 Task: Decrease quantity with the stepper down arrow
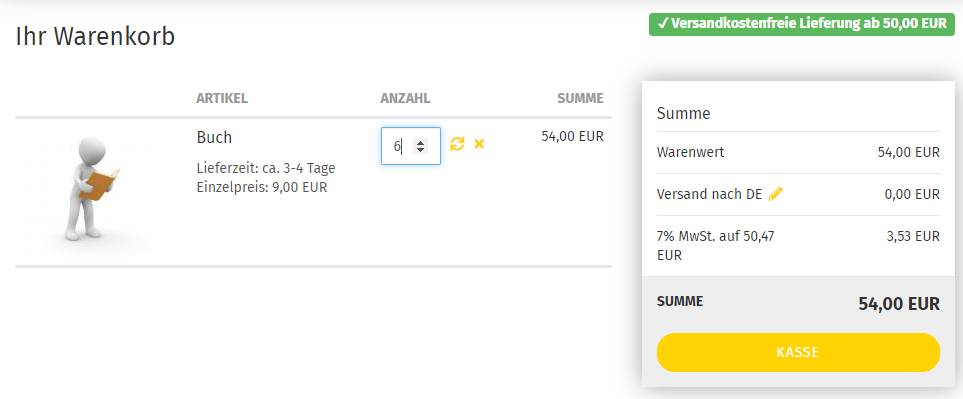[420, 150]
